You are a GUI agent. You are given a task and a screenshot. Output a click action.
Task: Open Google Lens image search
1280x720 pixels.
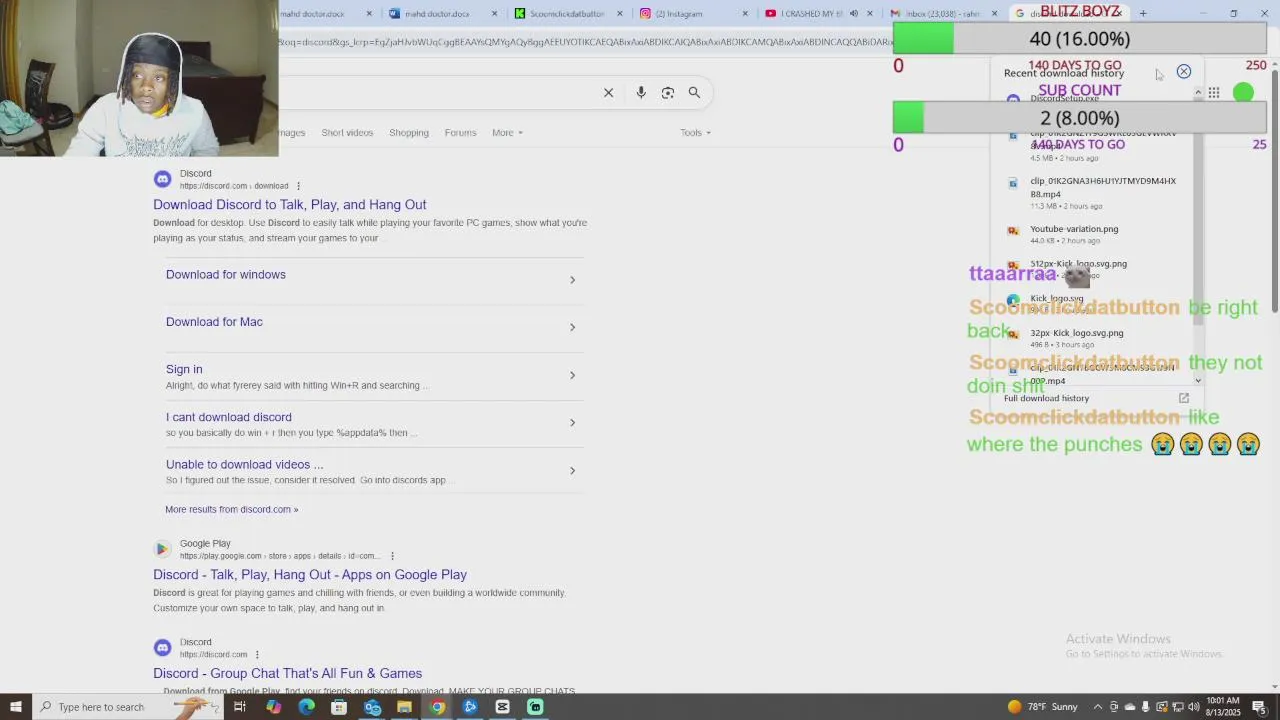668,93
